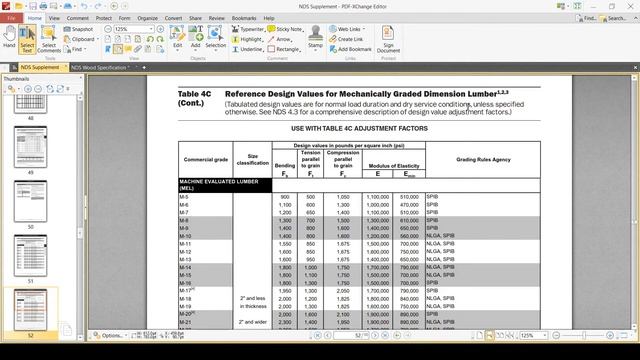
Task: Switch to the Organize ribbon tab
Action: [x=147, y=18]
